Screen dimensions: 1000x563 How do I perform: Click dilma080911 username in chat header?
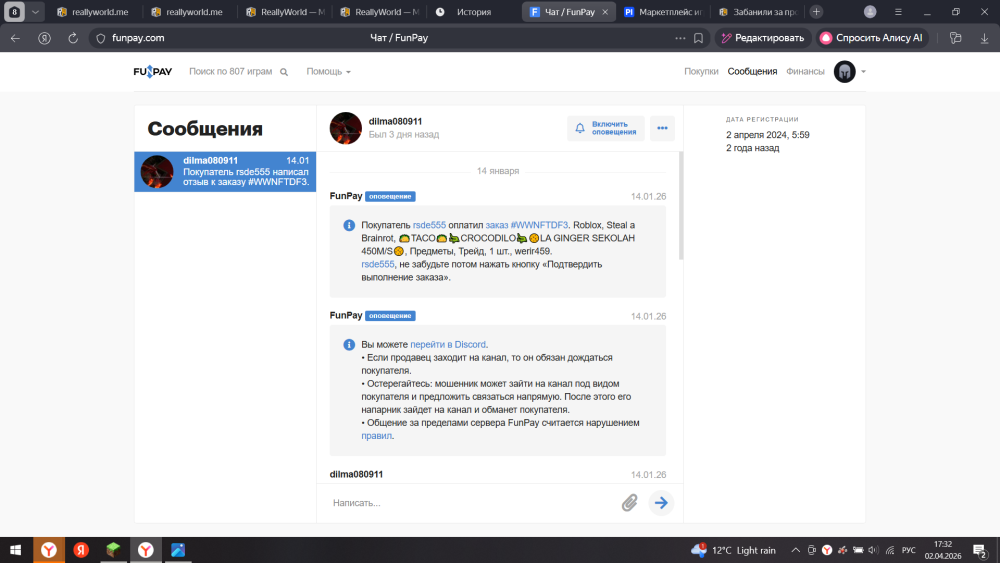pos(395,121)
